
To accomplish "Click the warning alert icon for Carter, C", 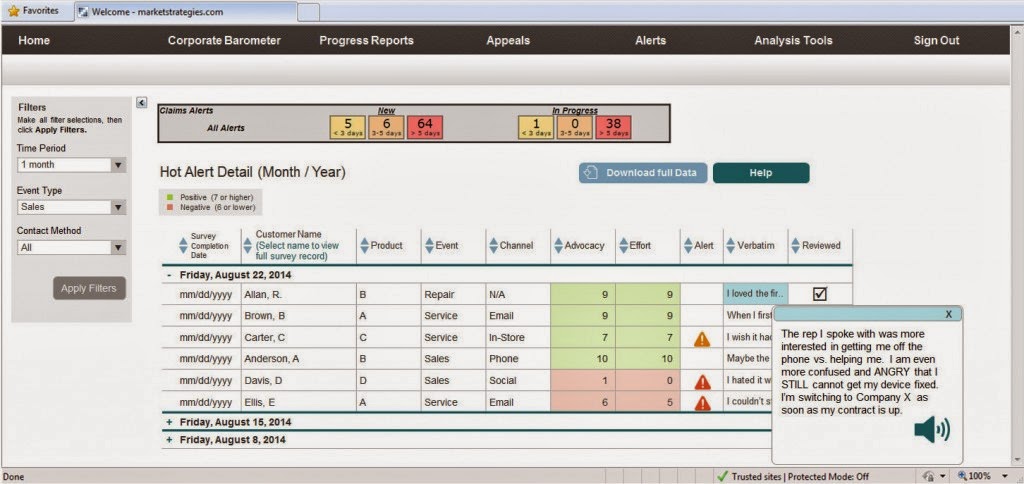I will pyautogui.click(x=702, y=339).
